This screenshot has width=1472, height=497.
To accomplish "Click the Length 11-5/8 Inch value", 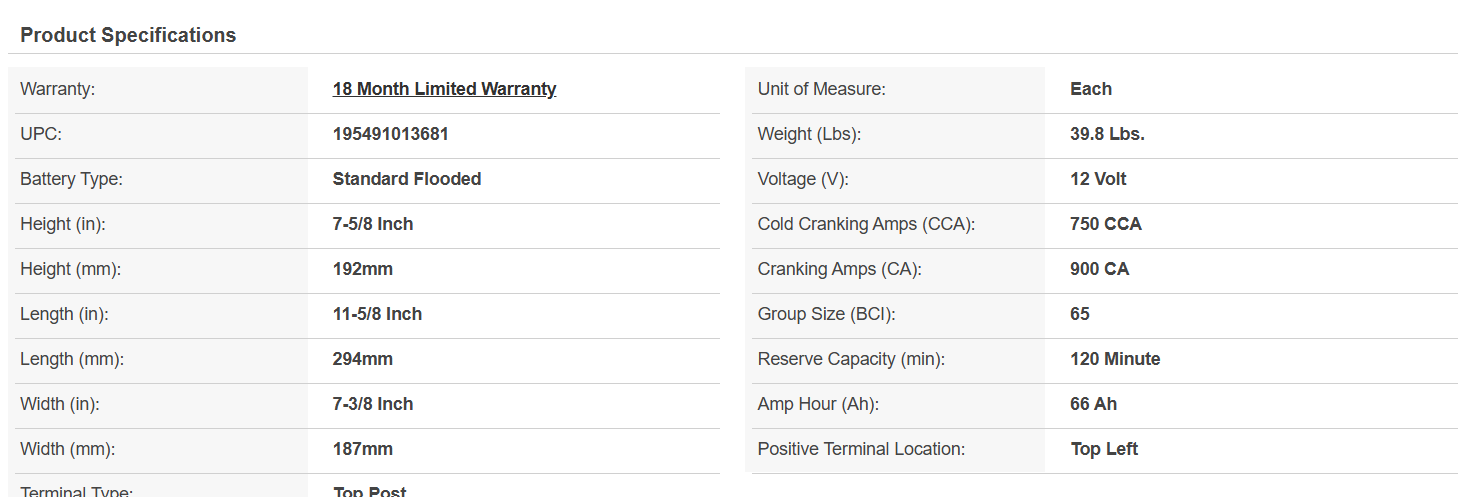I will [377, 314].
